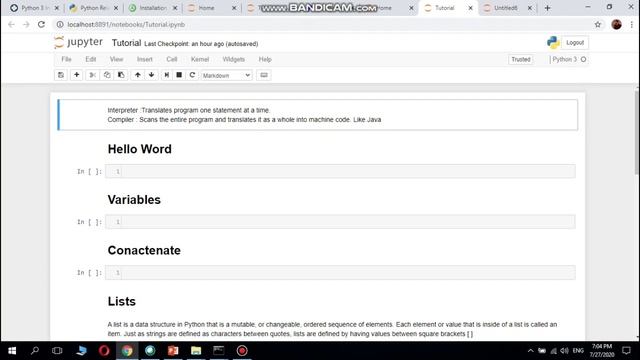Click the browser back arrow
Viewport: 640px width, 360px height.
tap(11, 24)
